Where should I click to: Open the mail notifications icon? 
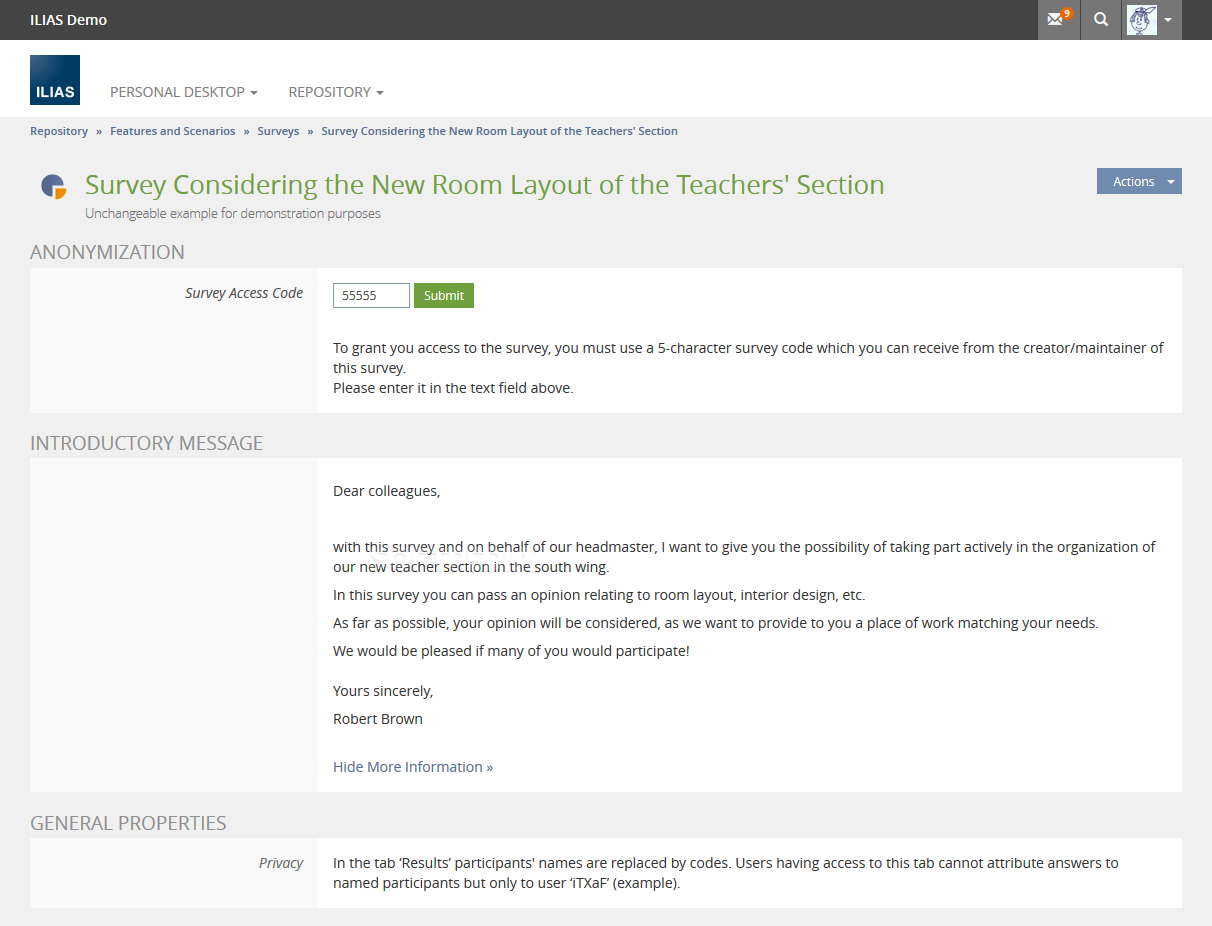(x=1059, y=19)
